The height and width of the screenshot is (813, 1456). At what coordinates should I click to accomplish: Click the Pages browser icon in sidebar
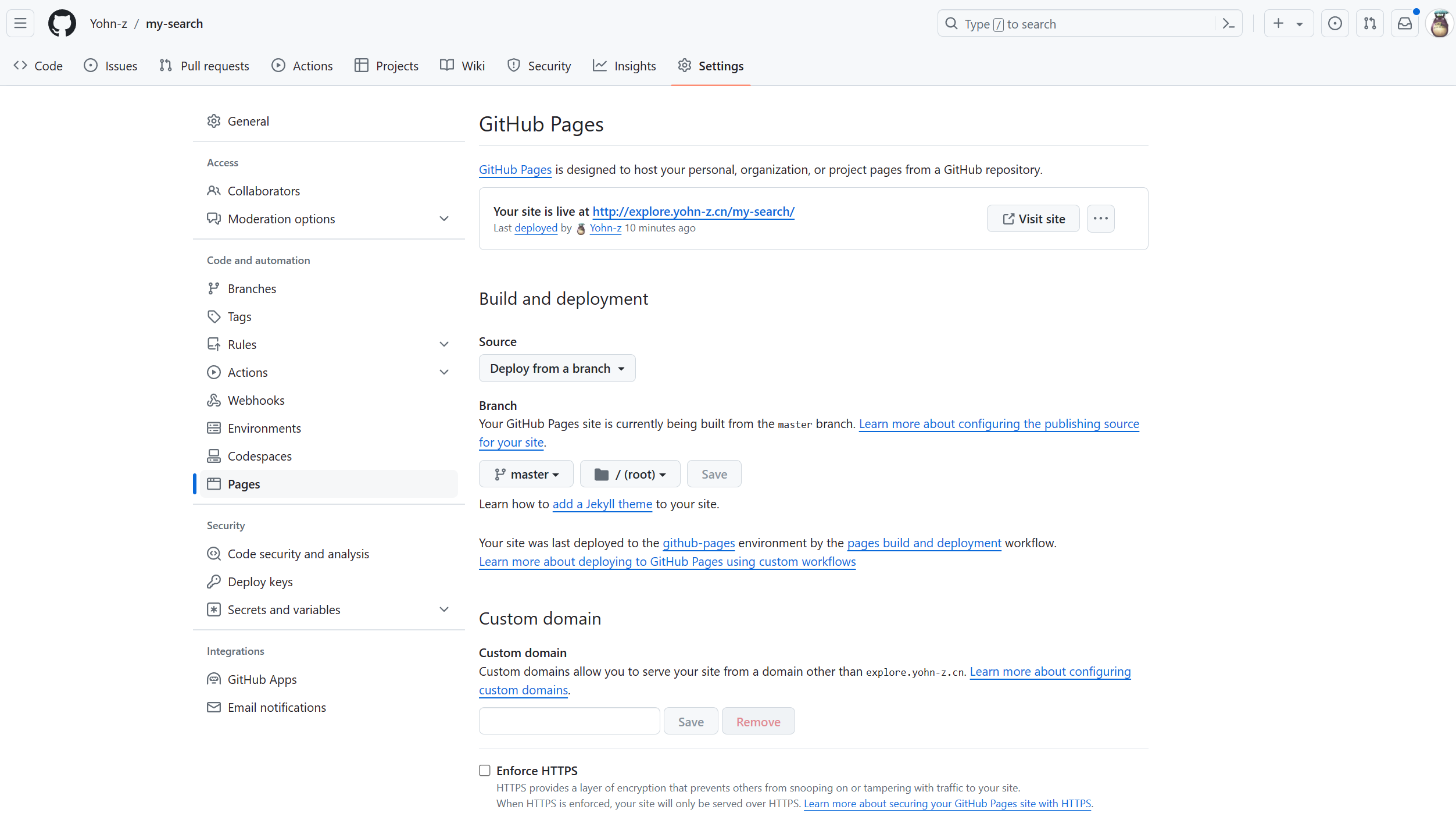pos(214,484)
